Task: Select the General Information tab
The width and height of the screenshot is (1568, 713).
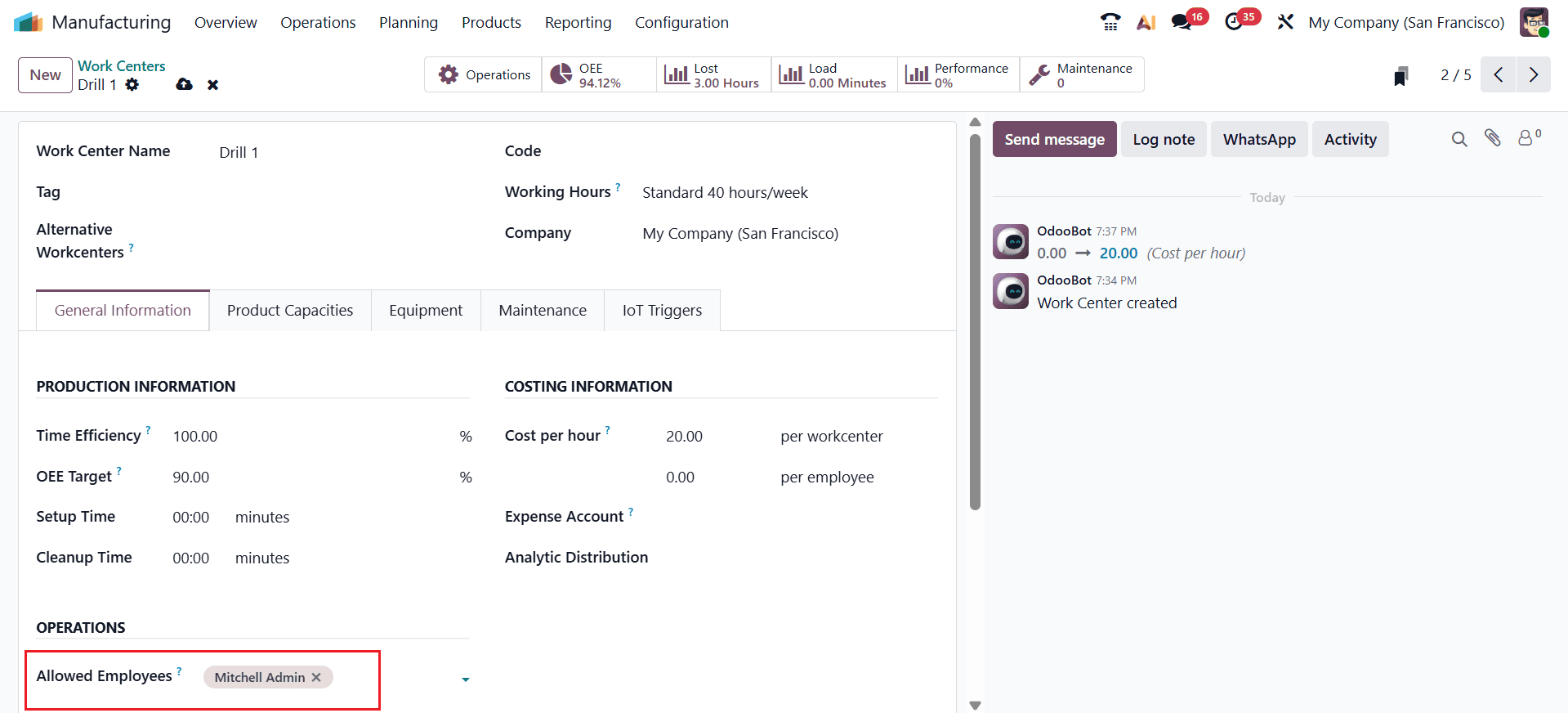Action: (123, 311)
